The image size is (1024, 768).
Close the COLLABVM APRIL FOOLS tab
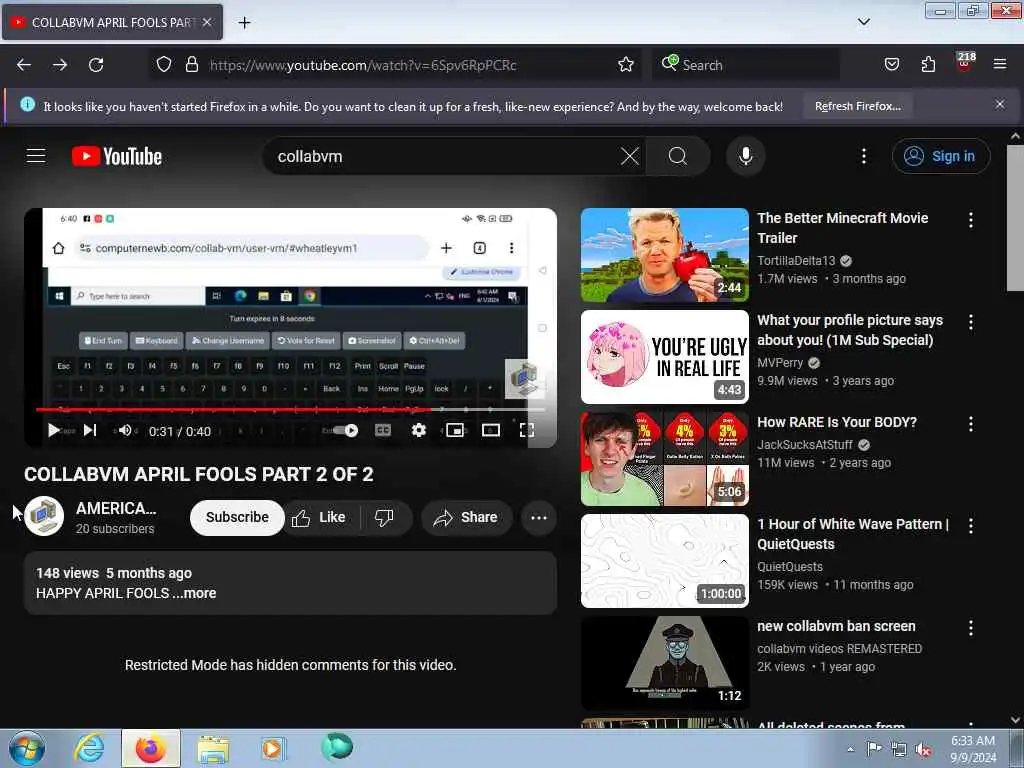pos(207,22)
